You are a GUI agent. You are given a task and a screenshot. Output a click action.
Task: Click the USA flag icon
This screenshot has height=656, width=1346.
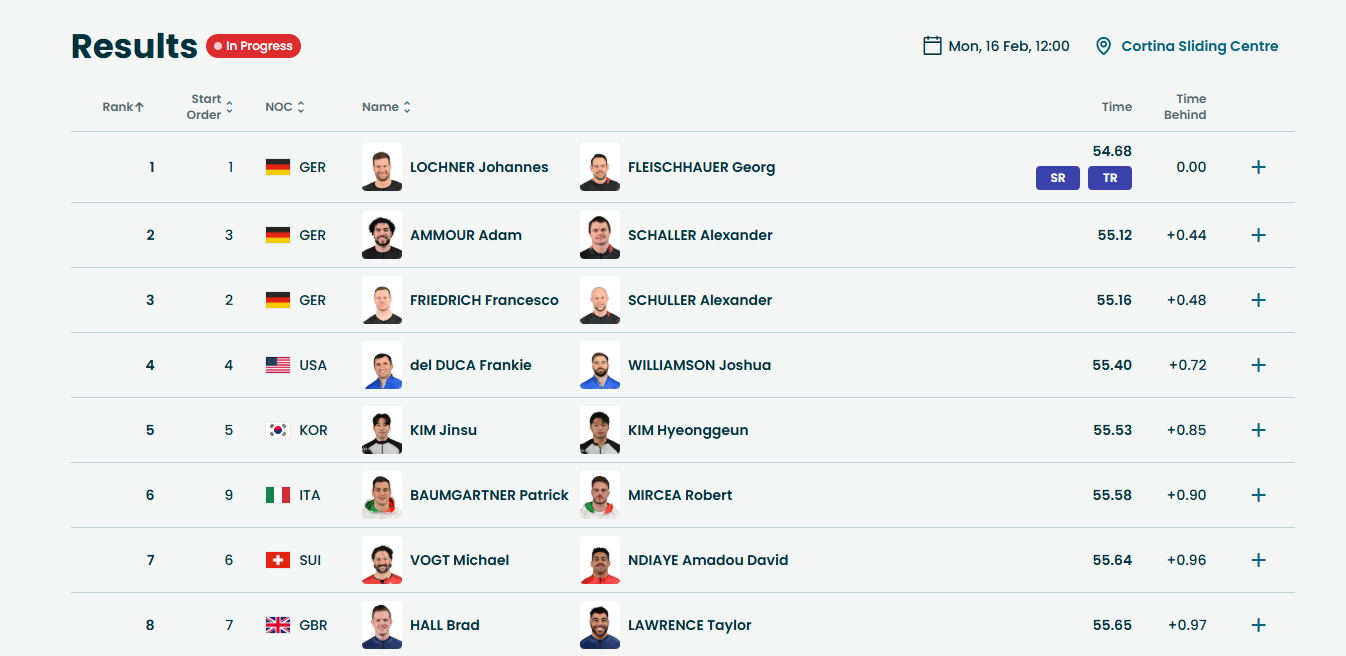(277, 365)
